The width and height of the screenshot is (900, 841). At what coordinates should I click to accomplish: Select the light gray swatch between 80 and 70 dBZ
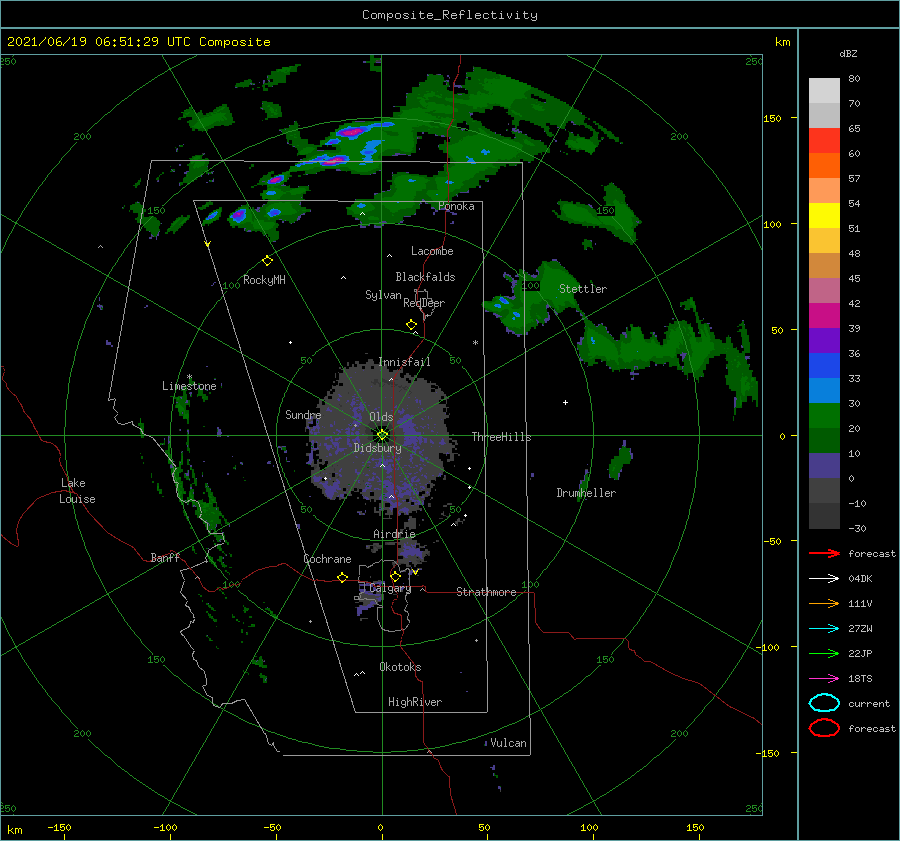824,91
